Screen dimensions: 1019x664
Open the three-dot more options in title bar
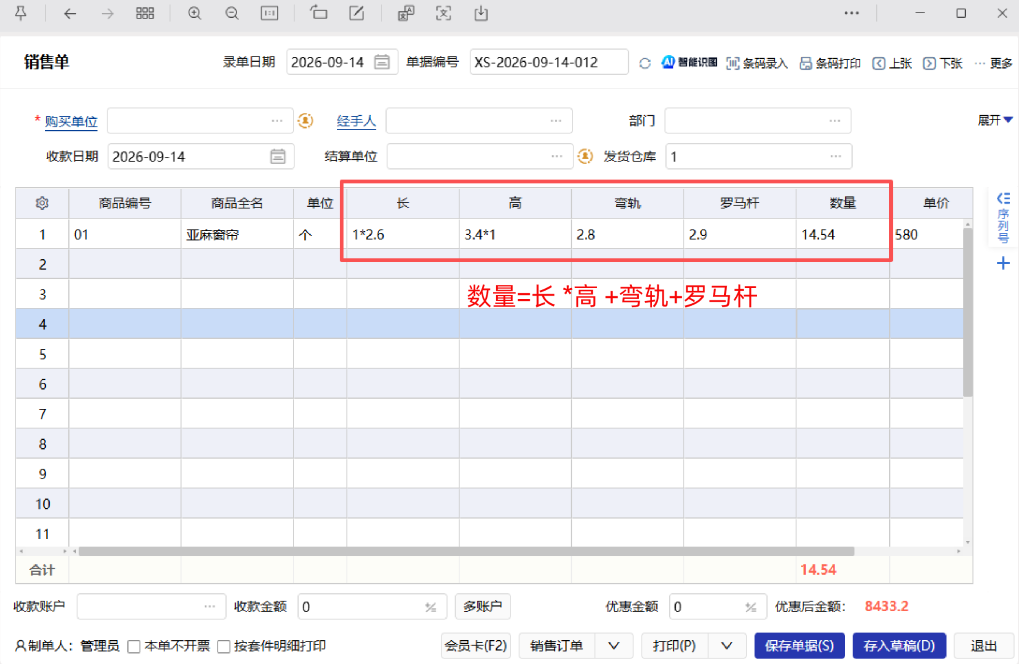tap(851, 13)
